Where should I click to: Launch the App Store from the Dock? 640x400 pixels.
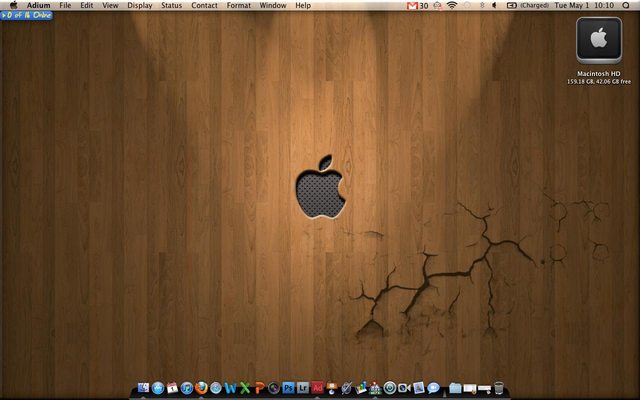point(158,388)
